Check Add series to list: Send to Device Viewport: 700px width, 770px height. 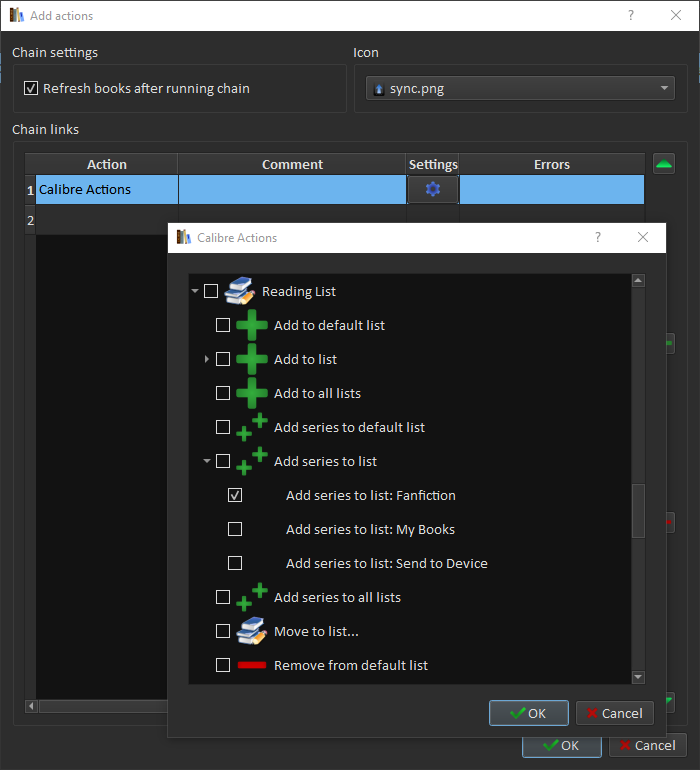click(x=235, y=563)
